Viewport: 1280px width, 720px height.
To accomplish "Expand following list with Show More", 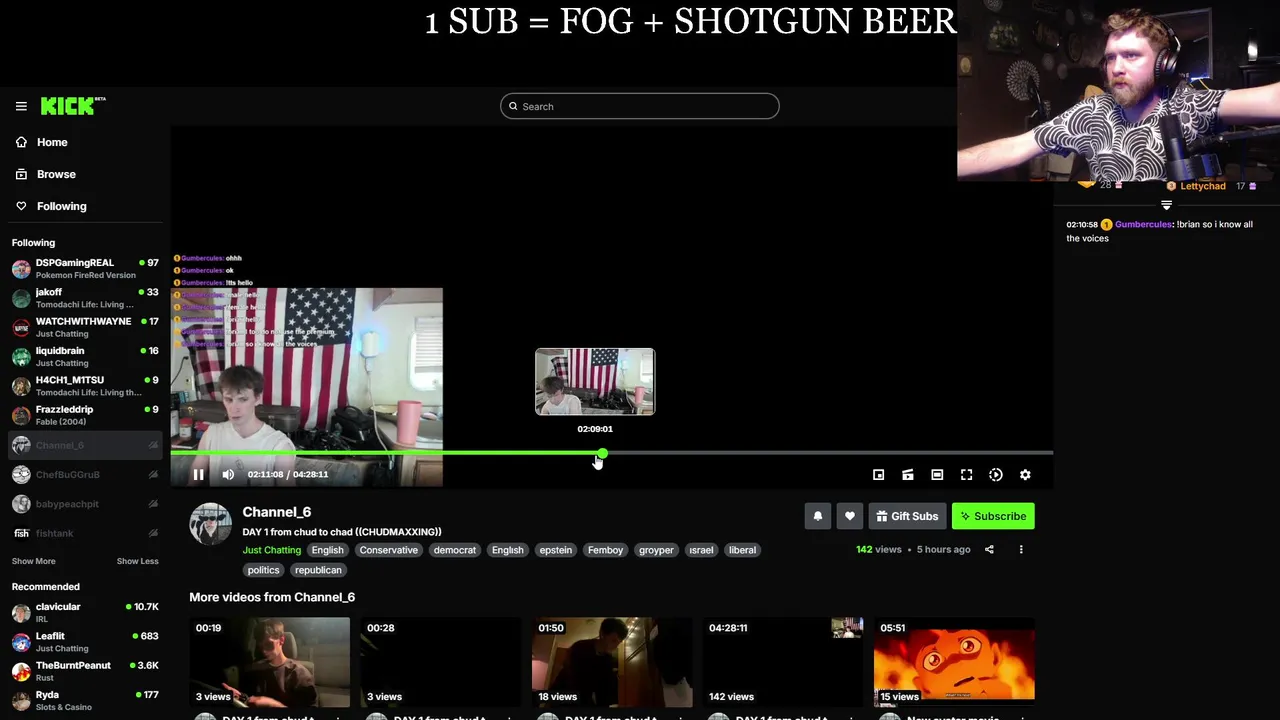I will pyautogui.click(x=34, y=561).
